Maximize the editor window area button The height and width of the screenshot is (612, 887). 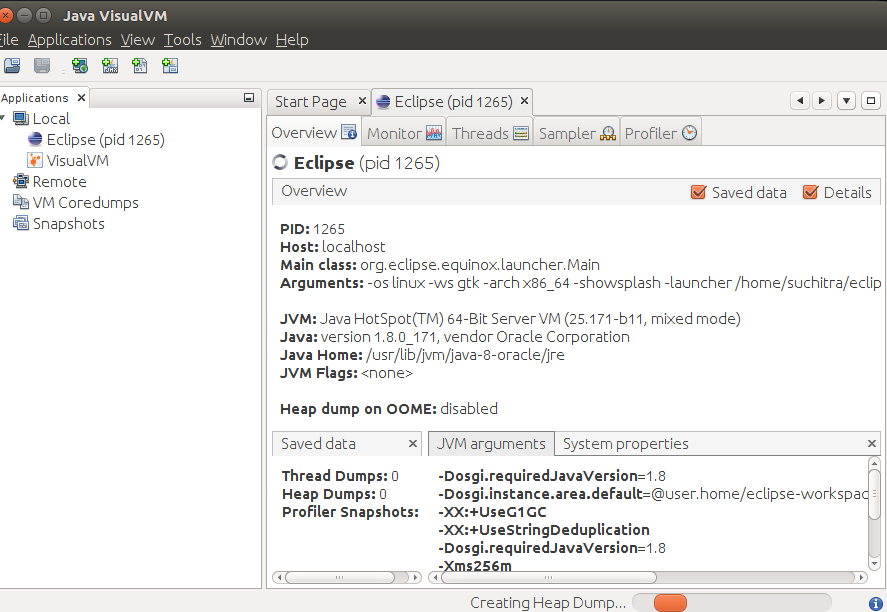[x=871, y=101]
